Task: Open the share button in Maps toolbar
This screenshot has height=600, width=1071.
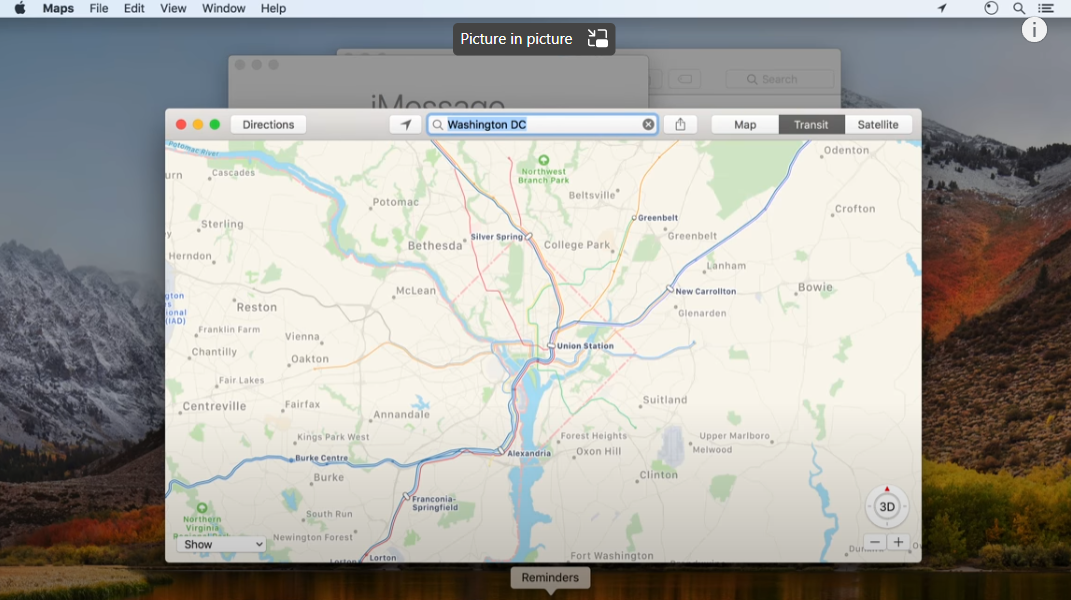Action: coord(680,124)
